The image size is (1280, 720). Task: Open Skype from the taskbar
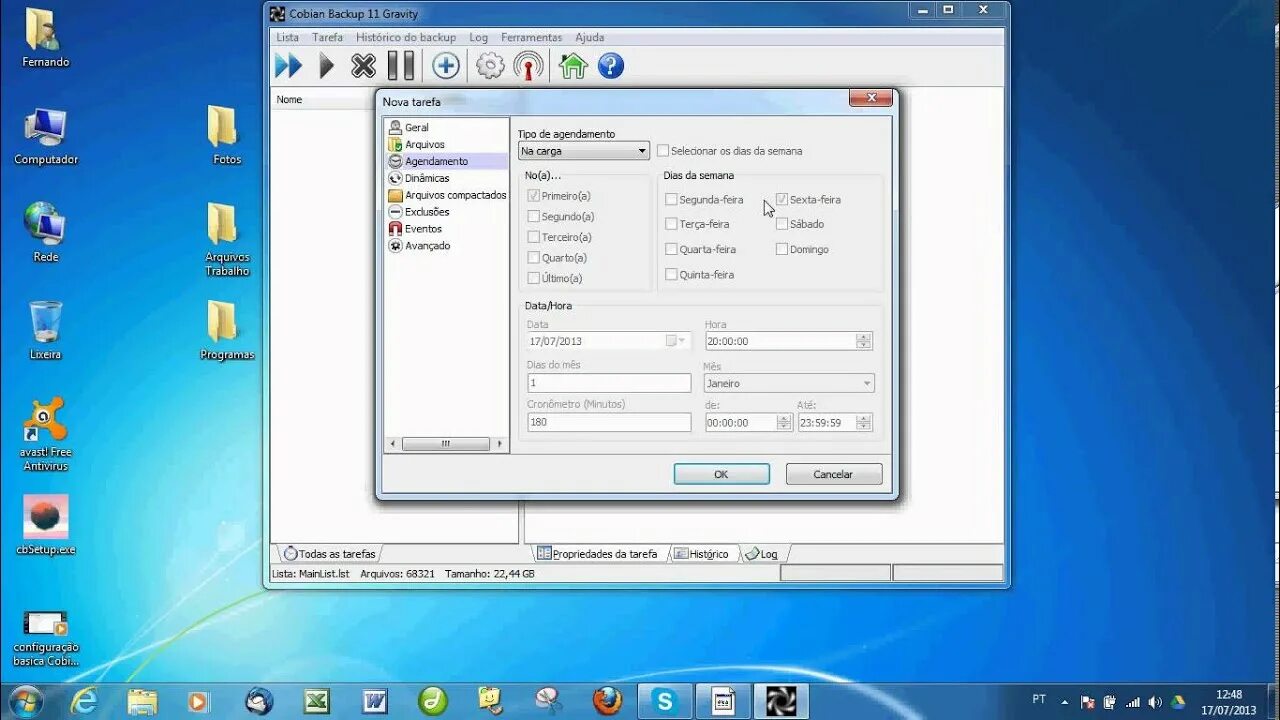[663, 700]
